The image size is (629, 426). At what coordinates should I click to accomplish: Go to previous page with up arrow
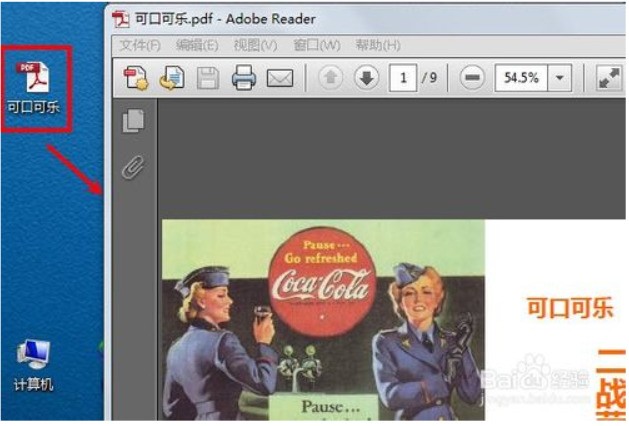tap(331, 78)
